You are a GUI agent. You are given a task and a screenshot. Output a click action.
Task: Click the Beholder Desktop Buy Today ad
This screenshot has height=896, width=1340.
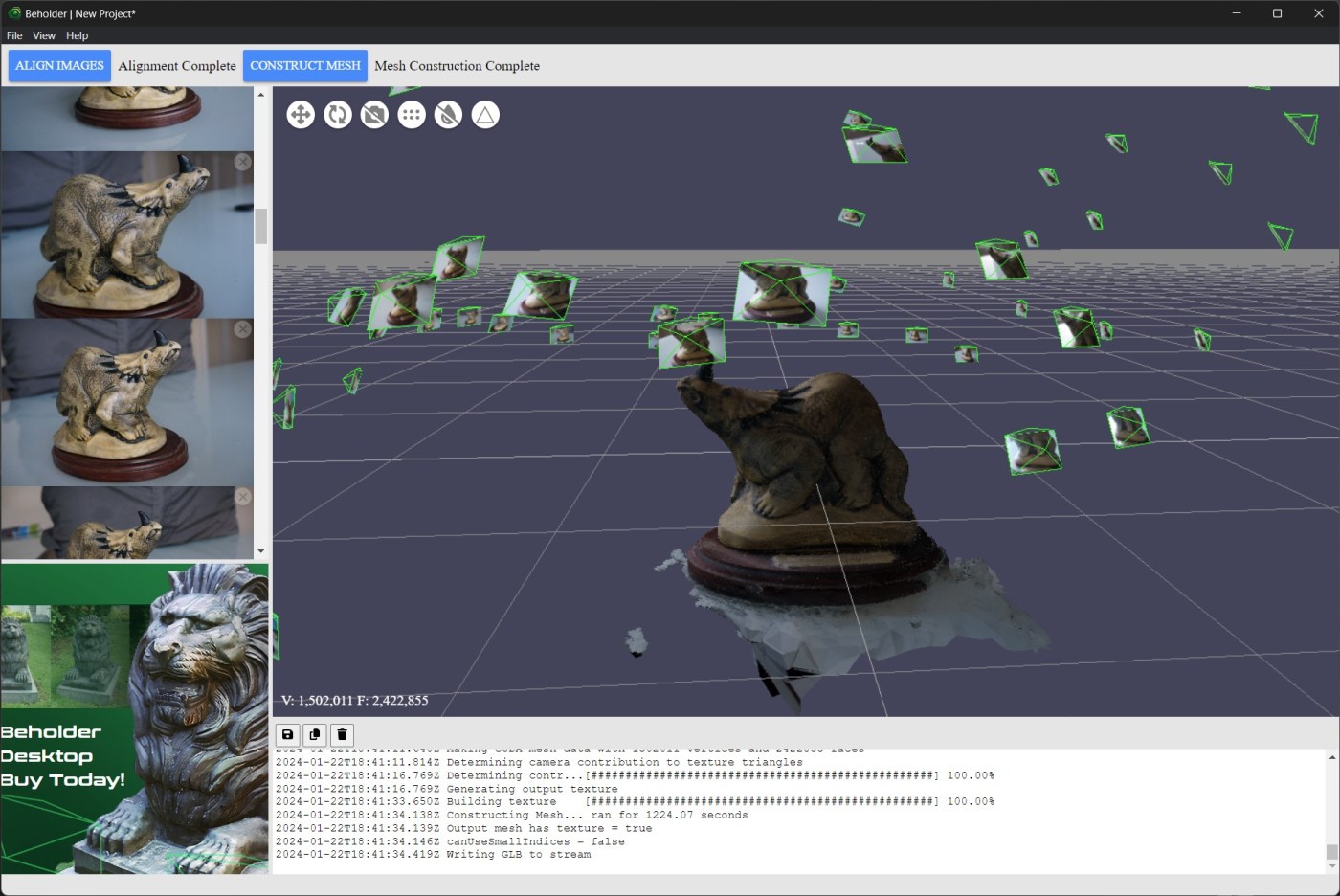[134, 718]
